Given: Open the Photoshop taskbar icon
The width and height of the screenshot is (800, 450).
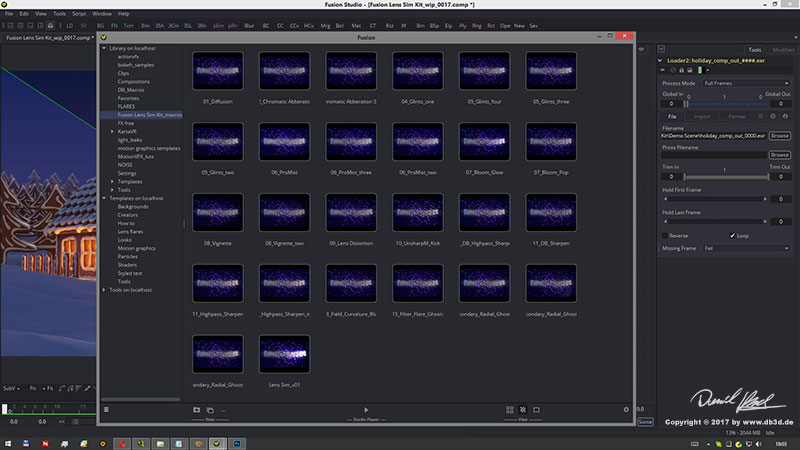Looking at the screenshot, I should coord(237,443).
